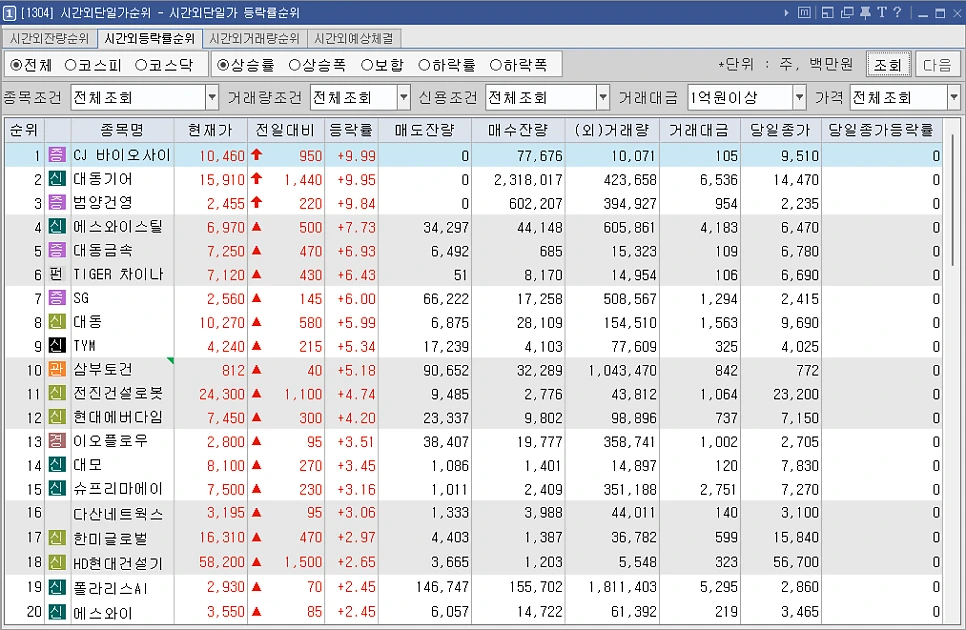Select the 코스닥 radio button

140,65
